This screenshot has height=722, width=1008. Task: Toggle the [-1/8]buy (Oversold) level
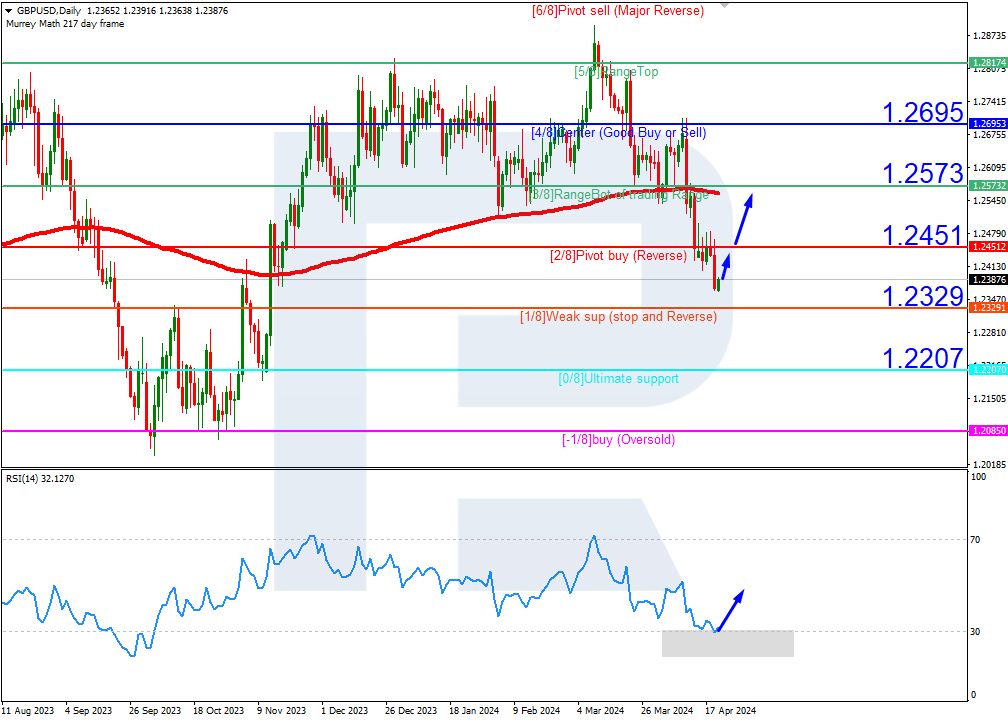coord(617,439)
